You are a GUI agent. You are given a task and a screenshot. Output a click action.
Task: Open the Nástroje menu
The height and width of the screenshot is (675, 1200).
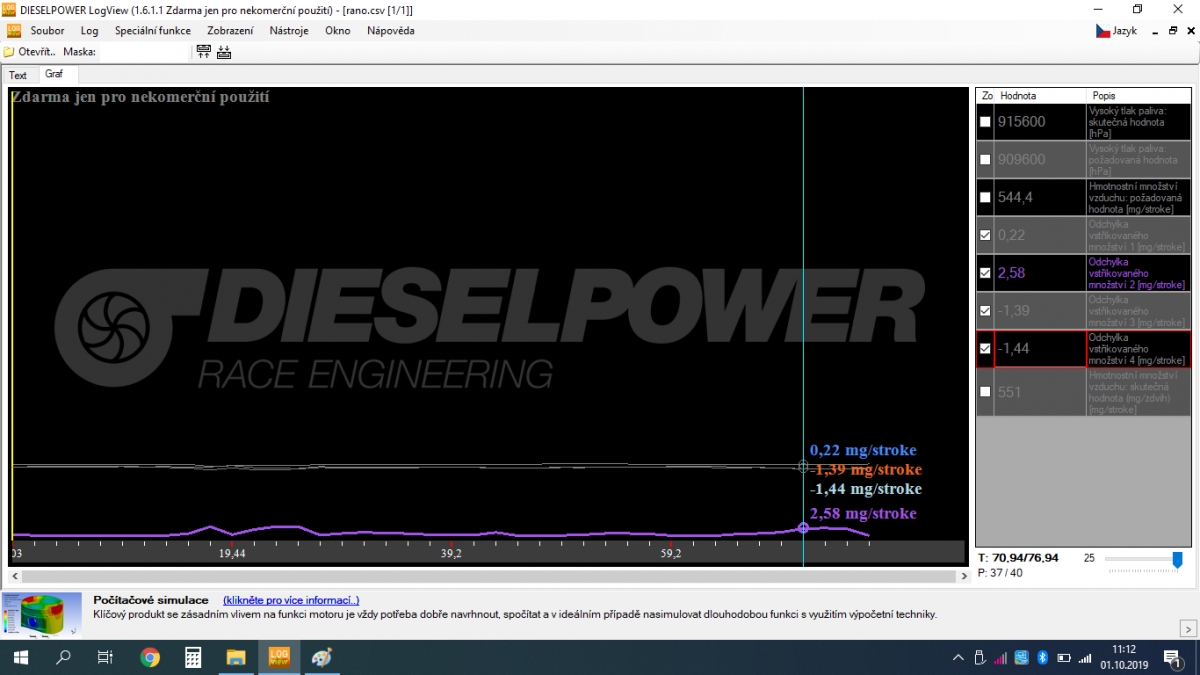coord(289,30)
